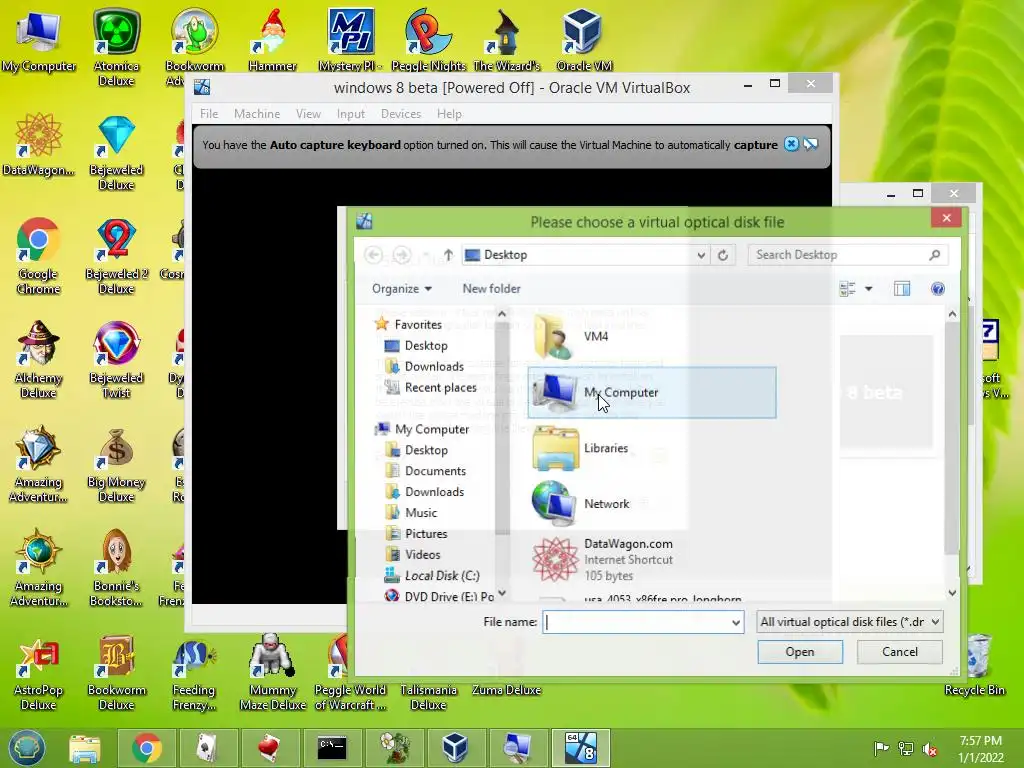Select the VM4 folder in file list
This screenshot has height=768, width=1024.
point(652,336)
